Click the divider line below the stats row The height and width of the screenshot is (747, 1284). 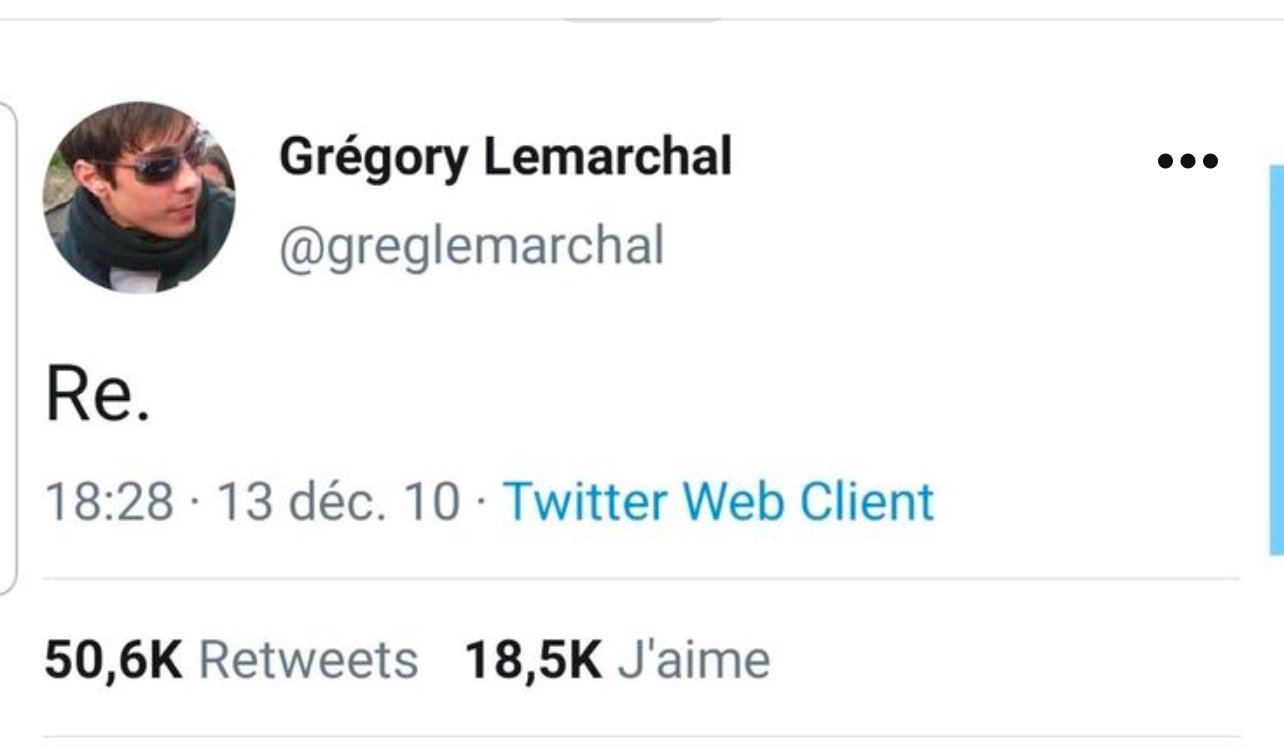[x=640, y=737]
